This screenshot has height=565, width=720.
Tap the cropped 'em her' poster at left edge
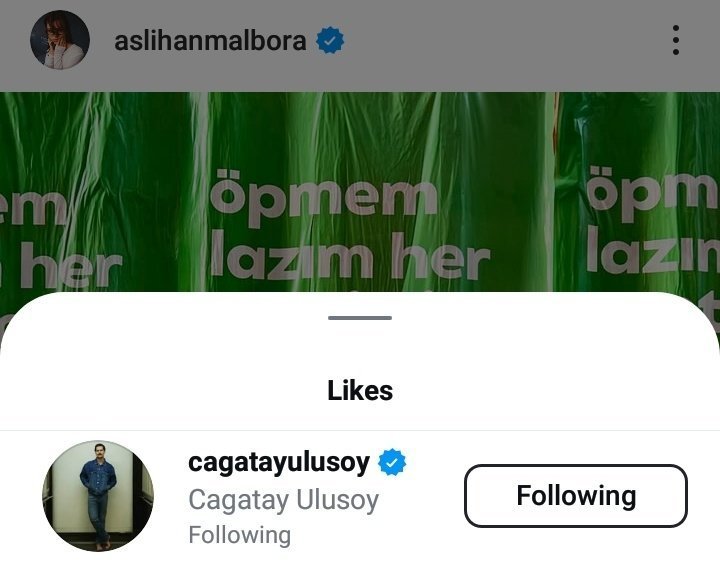click(x=61, y=239)
